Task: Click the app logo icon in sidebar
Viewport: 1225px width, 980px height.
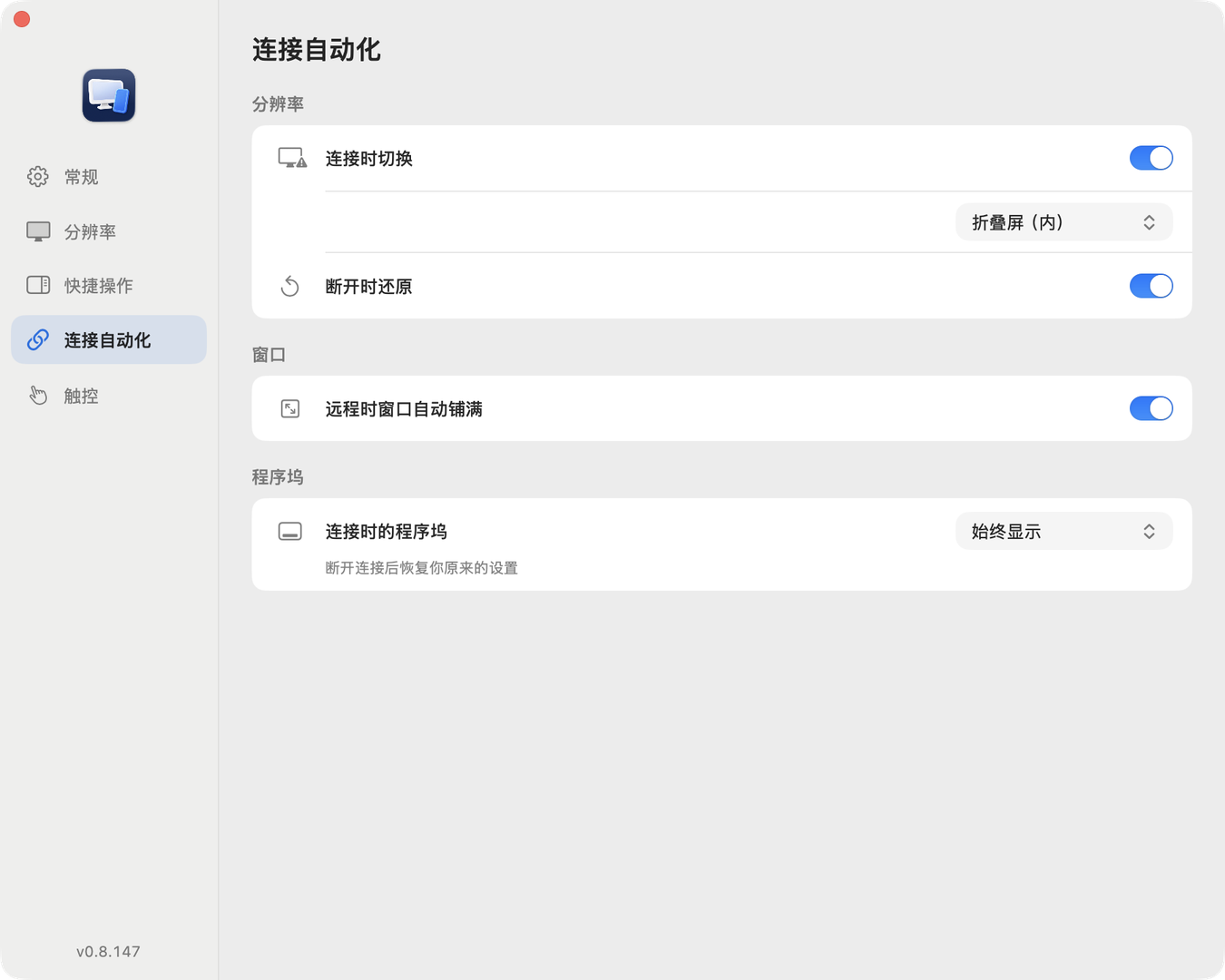Action: (109, 95)
